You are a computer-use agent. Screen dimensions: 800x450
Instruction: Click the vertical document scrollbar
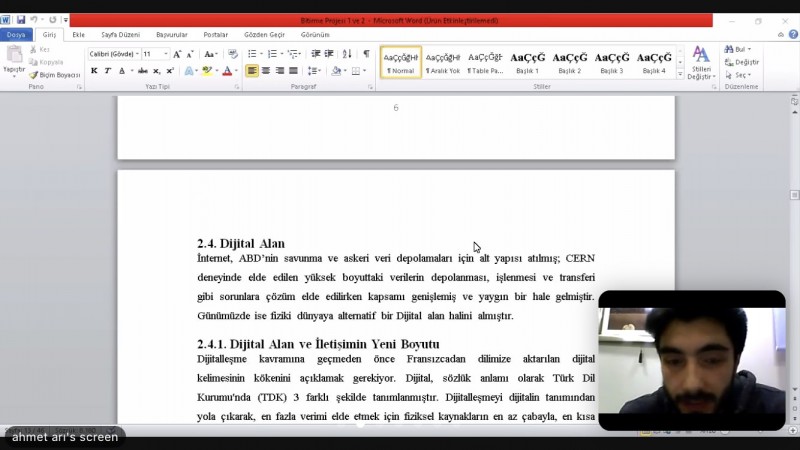(x=794, y=250)
